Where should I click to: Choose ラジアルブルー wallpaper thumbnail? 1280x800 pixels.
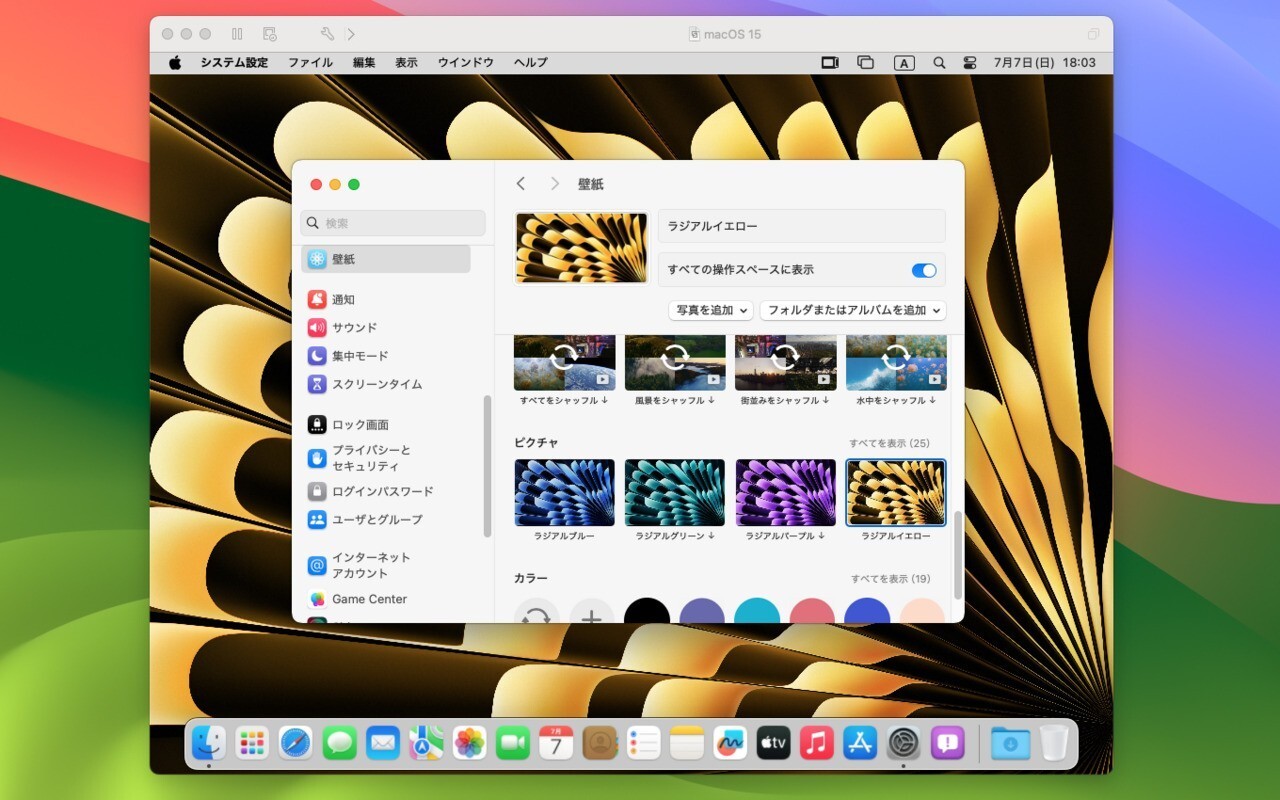pos(565,493)
